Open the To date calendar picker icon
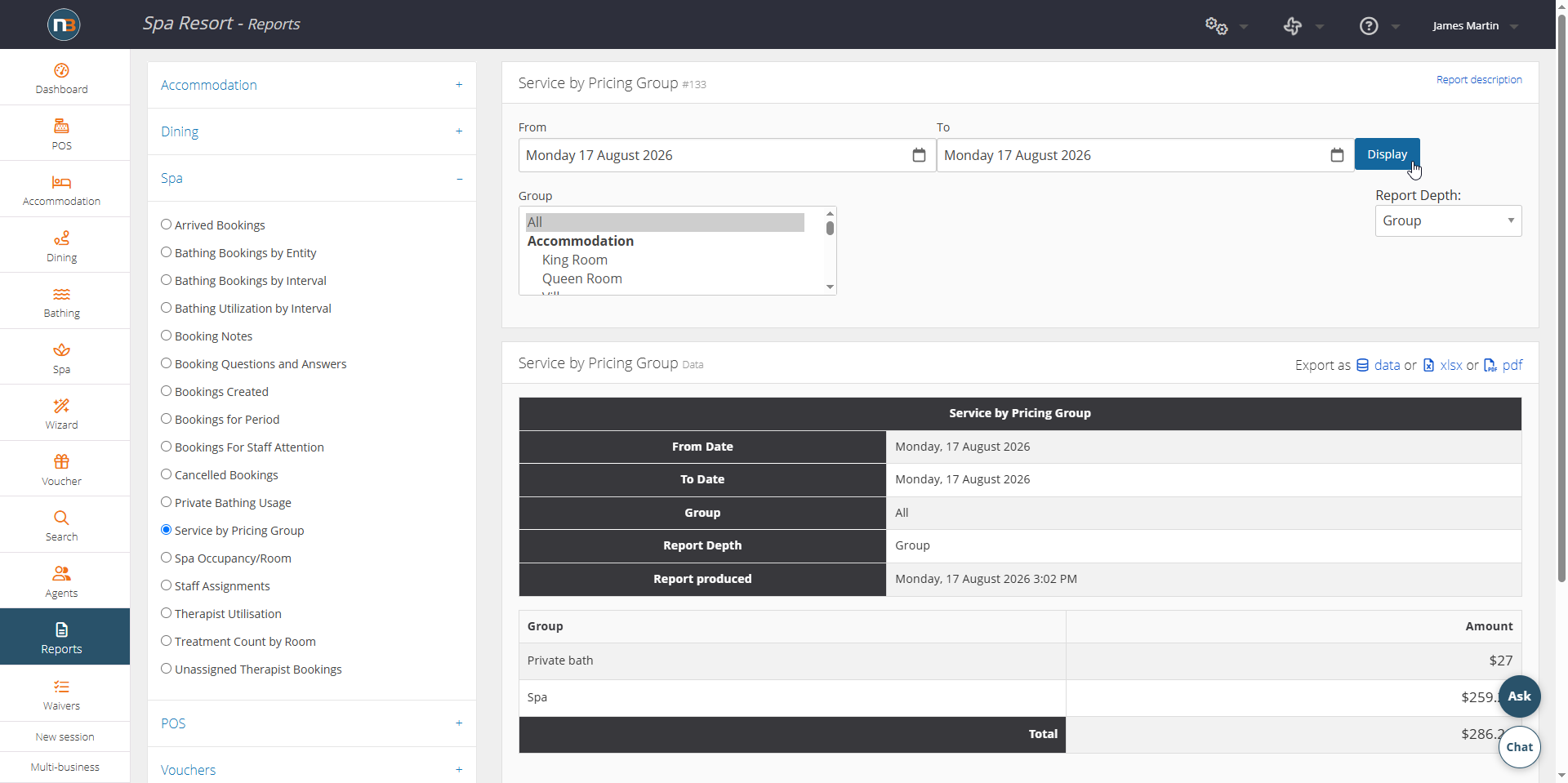The height and width of the screenshot is (783, 1568). (1337, 155)
